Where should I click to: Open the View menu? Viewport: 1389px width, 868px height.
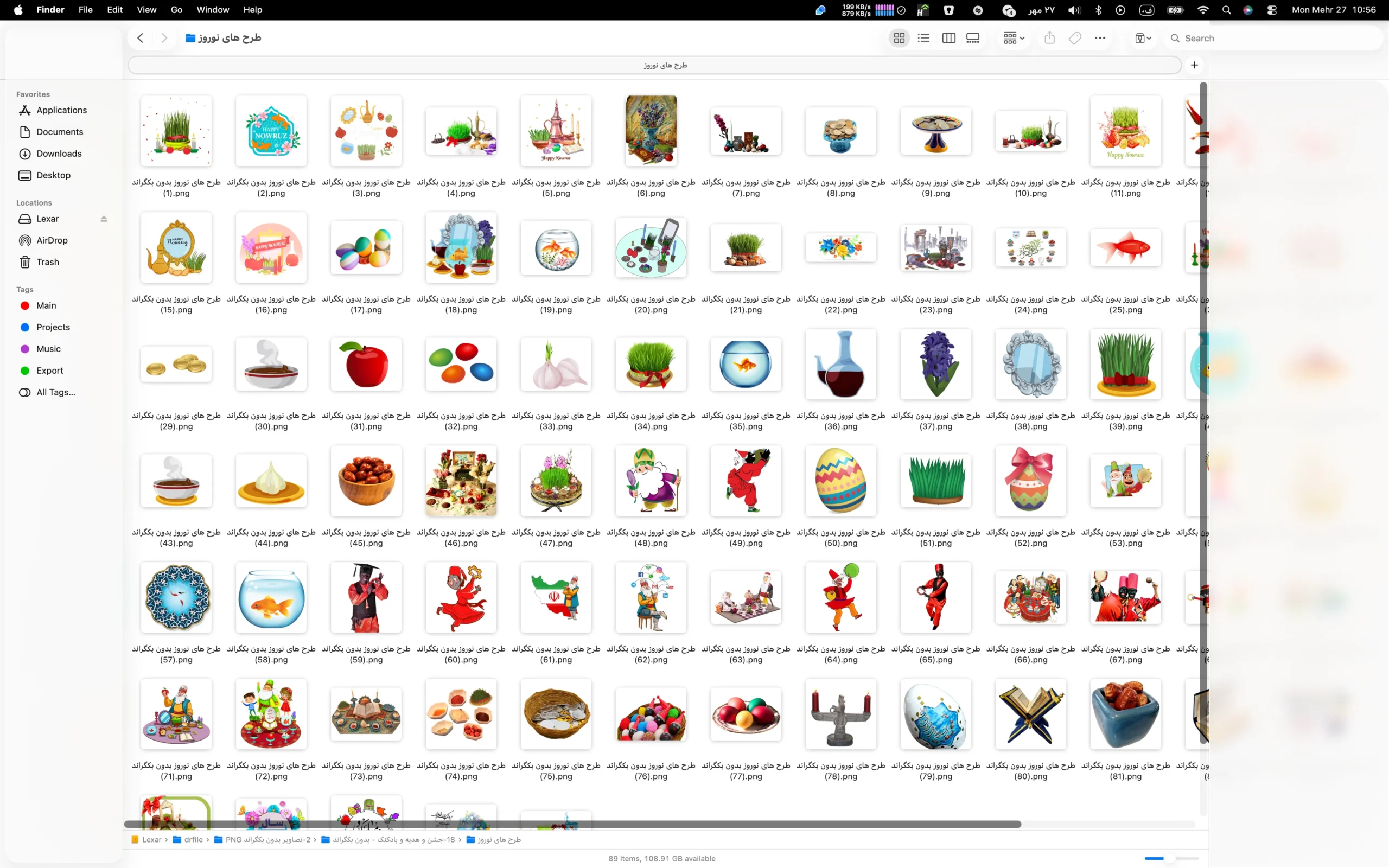[146, 10]
